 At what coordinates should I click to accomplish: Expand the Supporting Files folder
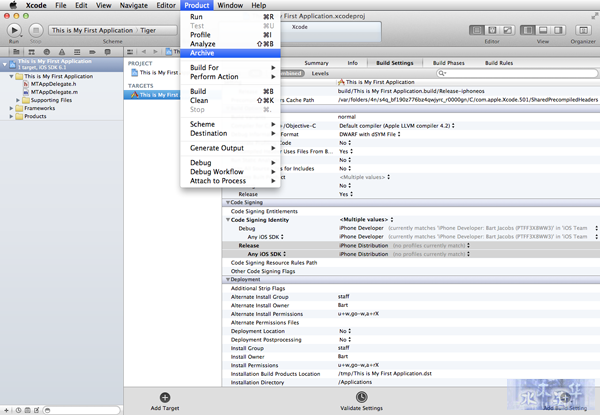pos(18,100)
